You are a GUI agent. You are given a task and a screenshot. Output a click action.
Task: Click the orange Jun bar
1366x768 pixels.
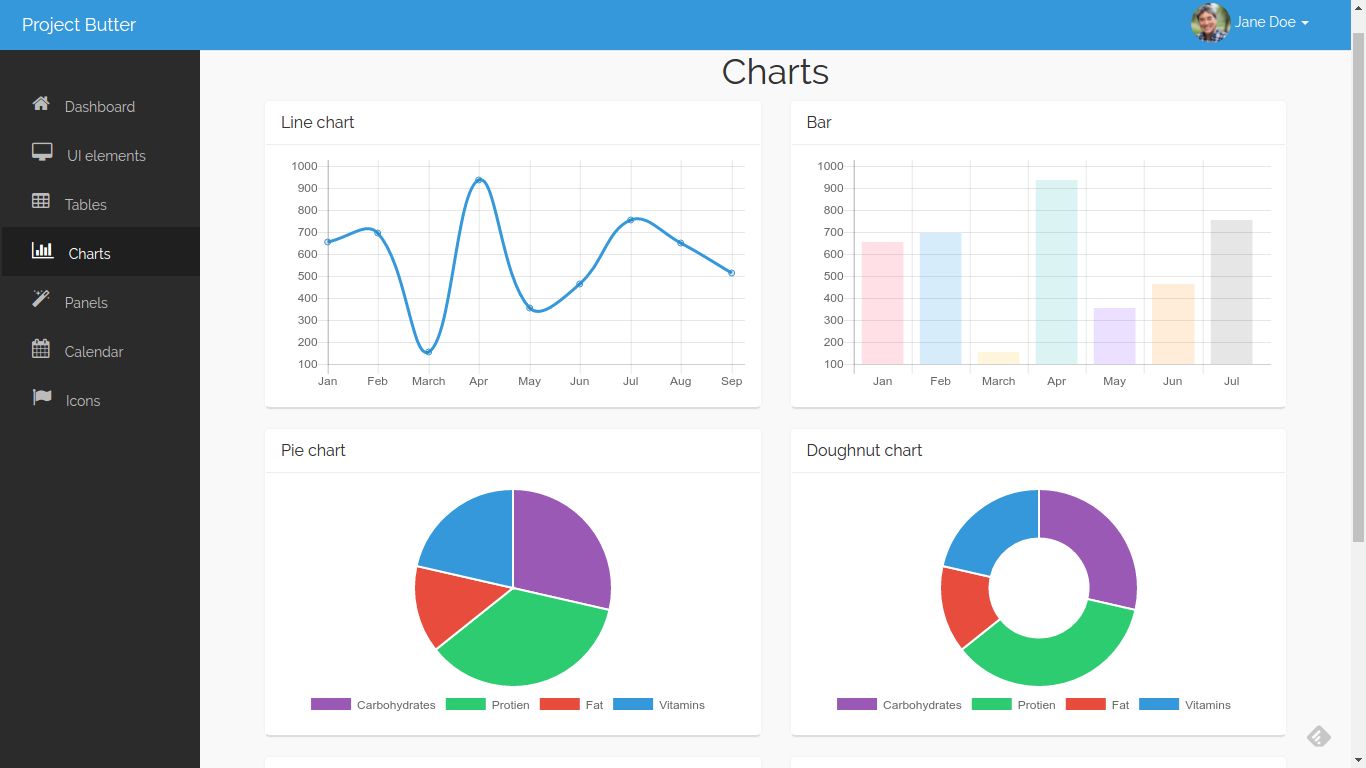point(1173,324)
